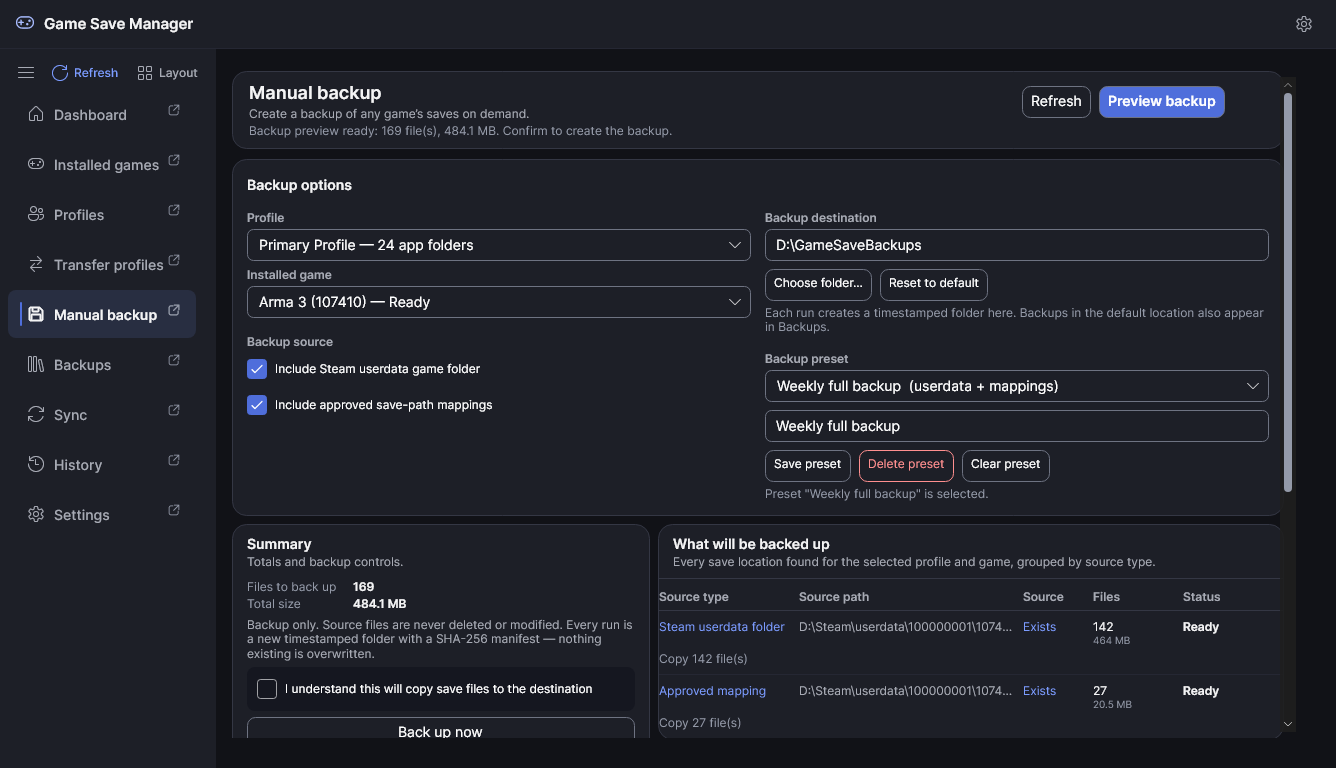Open the Profile dropdown
The image size is (1336, 768).
(x=499, y=245)
